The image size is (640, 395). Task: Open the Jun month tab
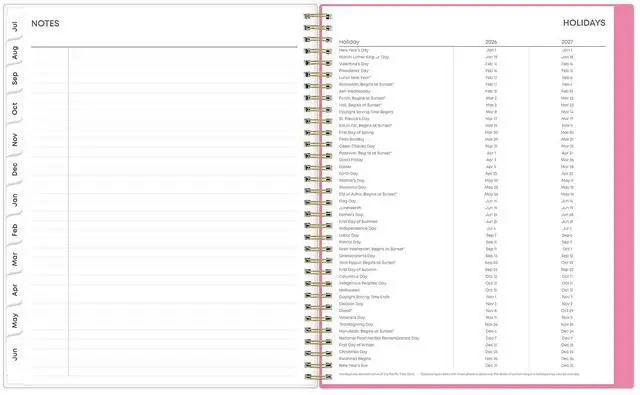(15, 354)
